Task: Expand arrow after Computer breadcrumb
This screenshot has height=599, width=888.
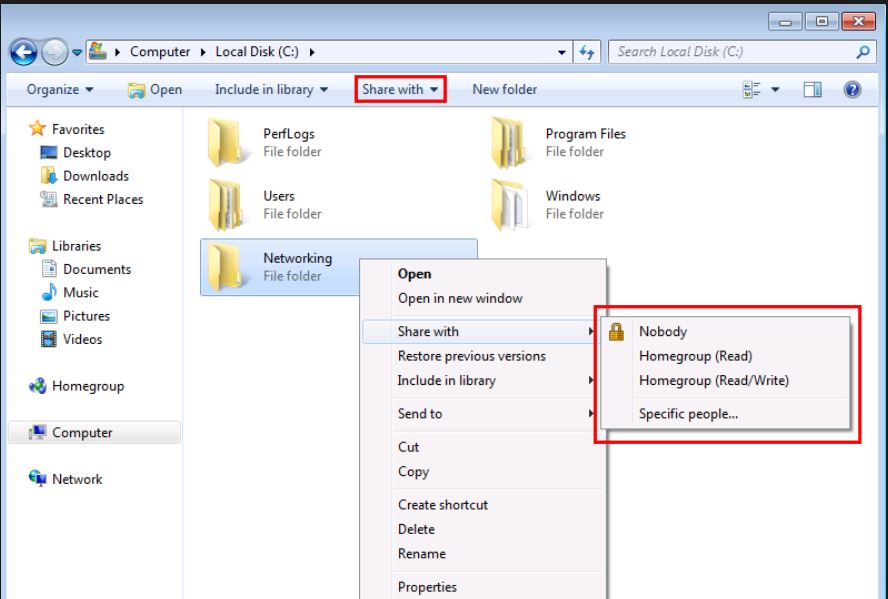Action: coord(203,52)
